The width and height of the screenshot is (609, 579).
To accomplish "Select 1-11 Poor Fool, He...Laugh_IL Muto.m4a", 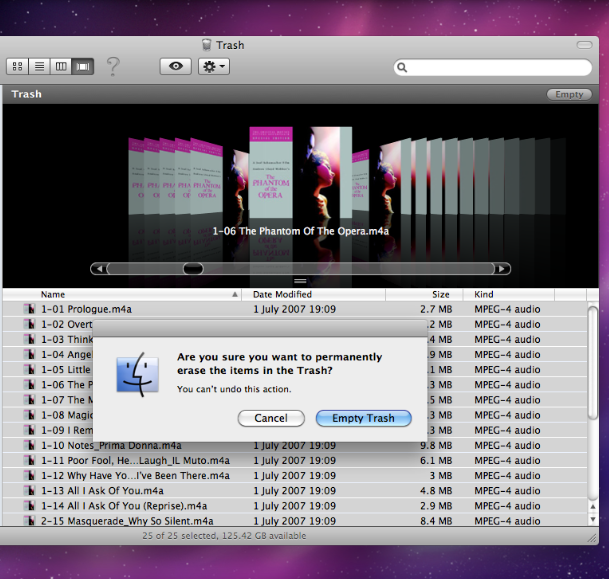I will [295, 461].
